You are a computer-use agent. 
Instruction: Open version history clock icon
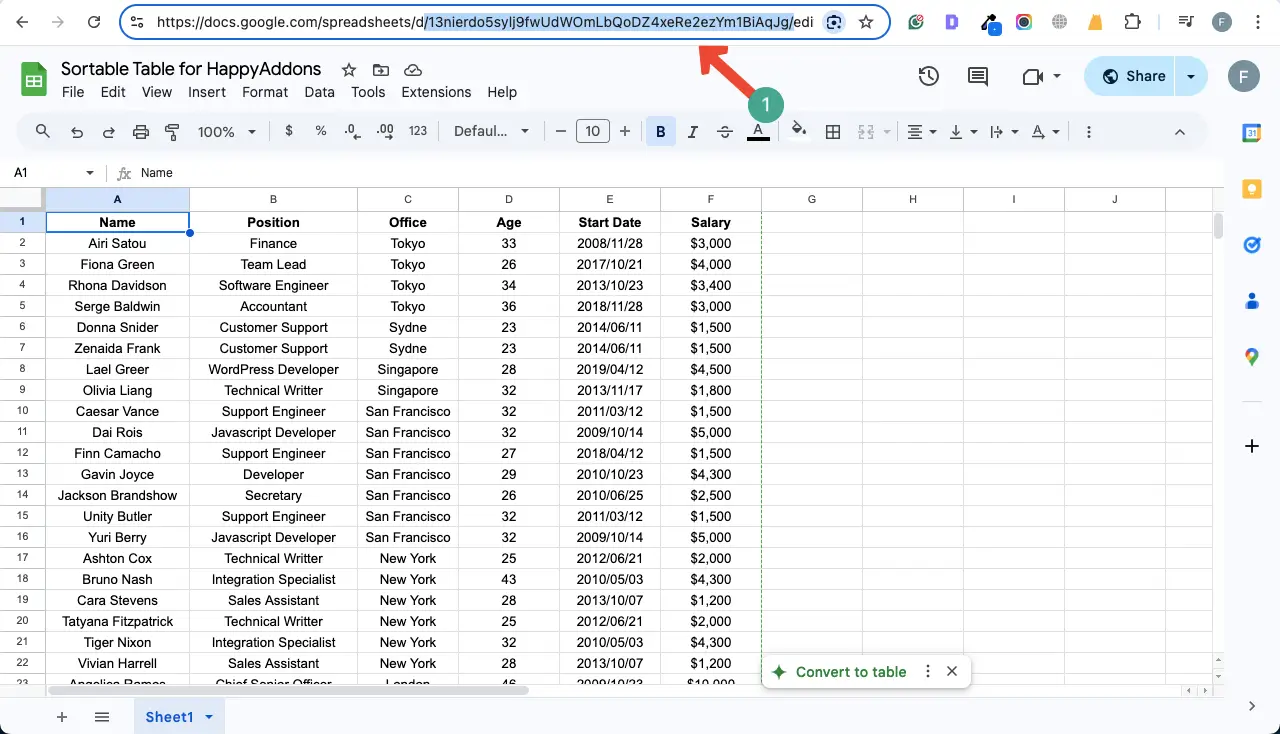(929, 76)
